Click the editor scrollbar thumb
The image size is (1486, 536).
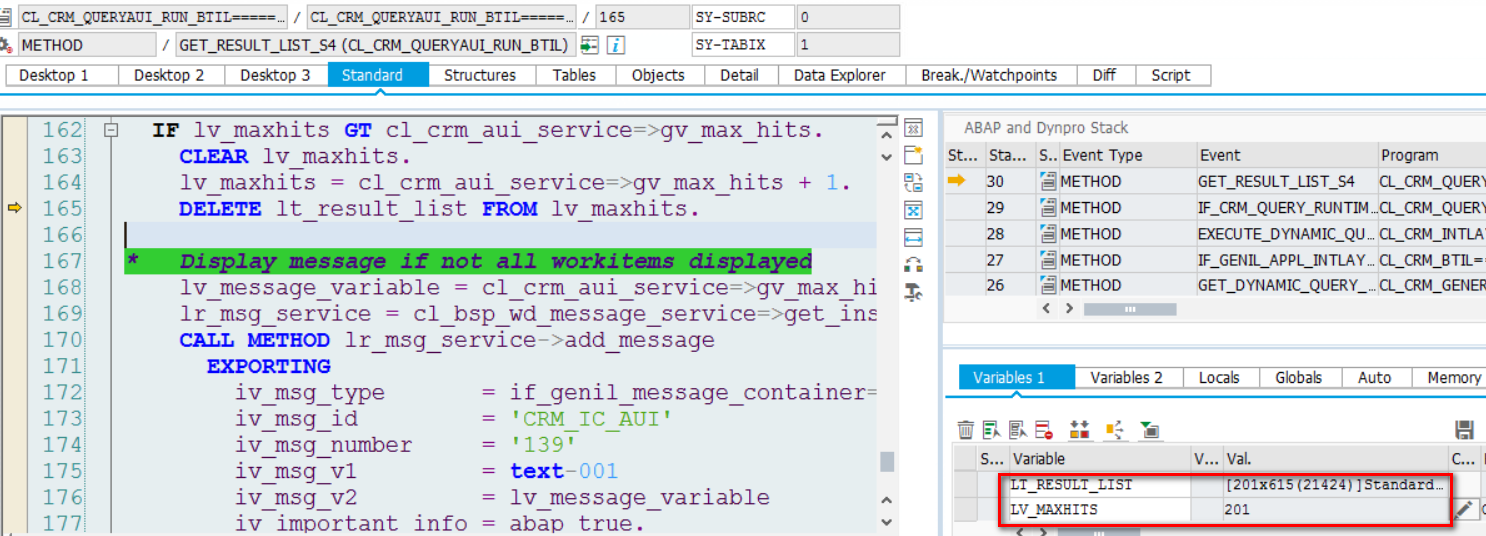coord(886,462)
